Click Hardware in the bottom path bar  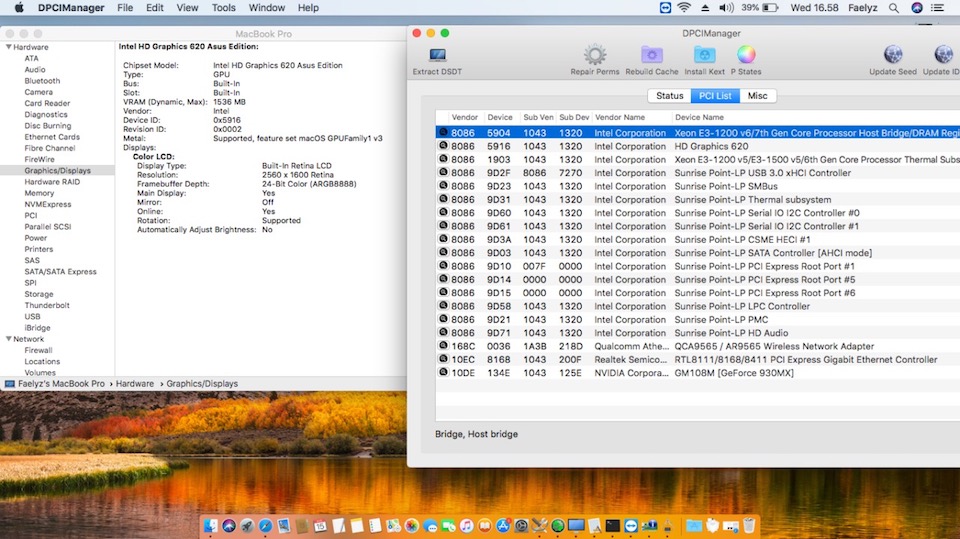click(135, 383)
